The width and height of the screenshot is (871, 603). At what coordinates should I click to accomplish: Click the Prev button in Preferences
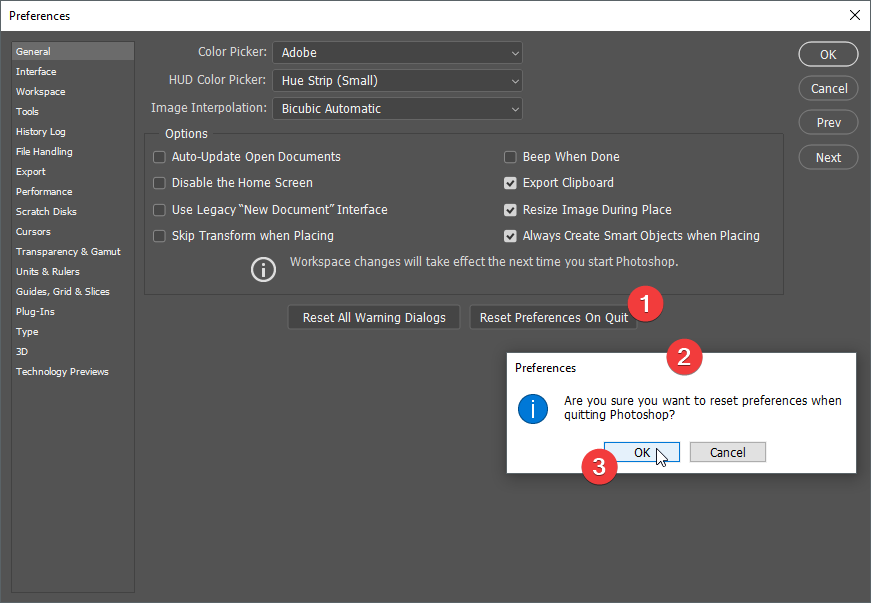coord(828,123)
